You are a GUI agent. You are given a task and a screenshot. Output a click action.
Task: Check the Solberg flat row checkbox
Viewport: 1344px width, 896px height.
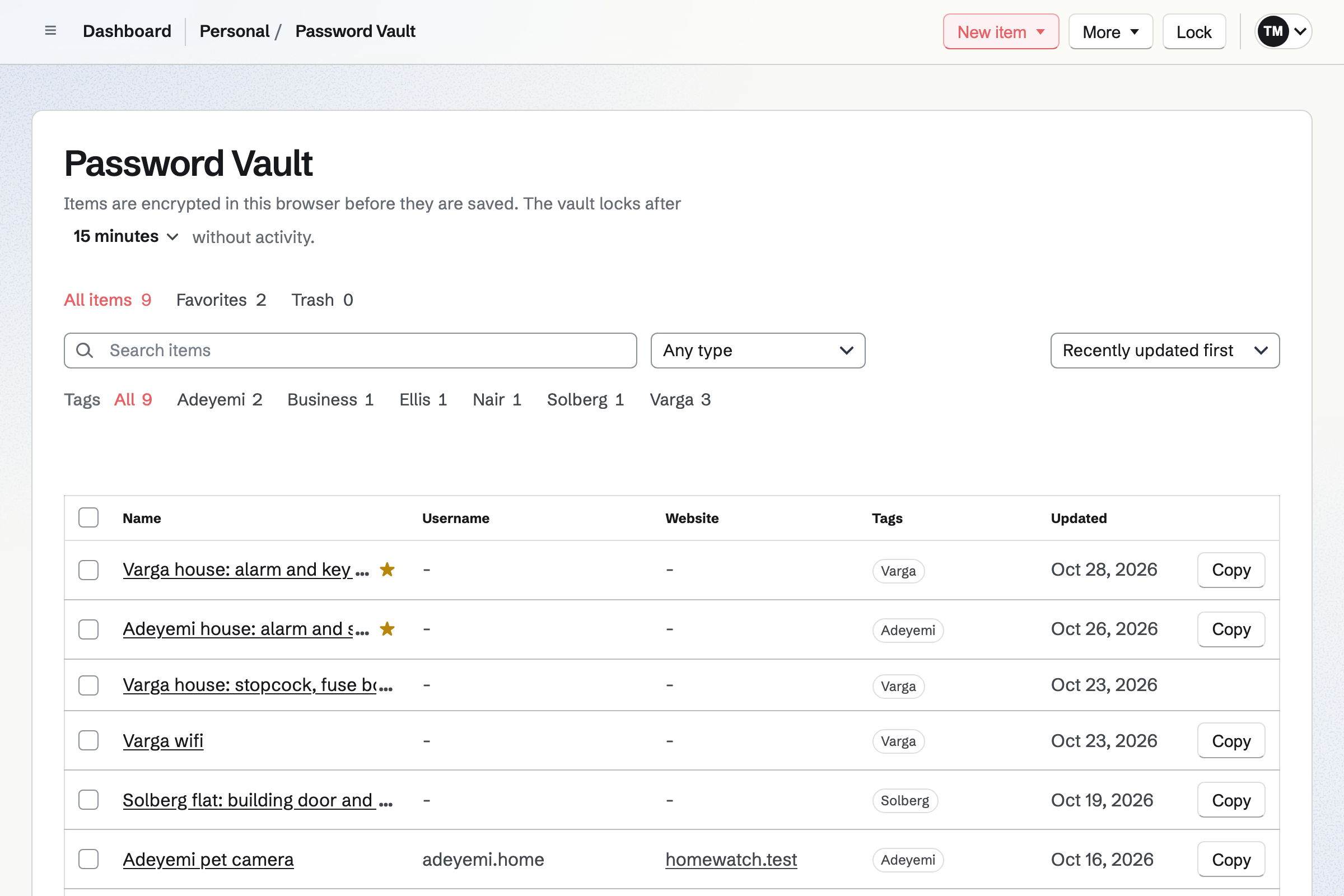coord(88,800)
